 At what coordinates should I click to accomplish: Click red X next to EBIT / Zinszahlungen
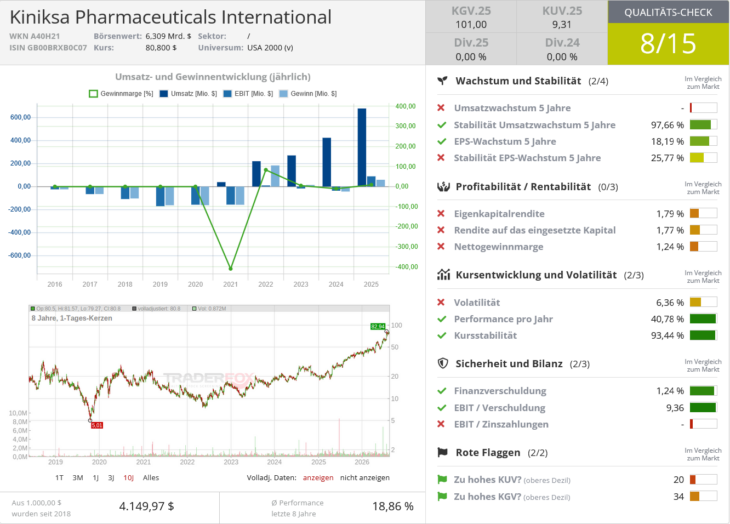coord(441,424)
